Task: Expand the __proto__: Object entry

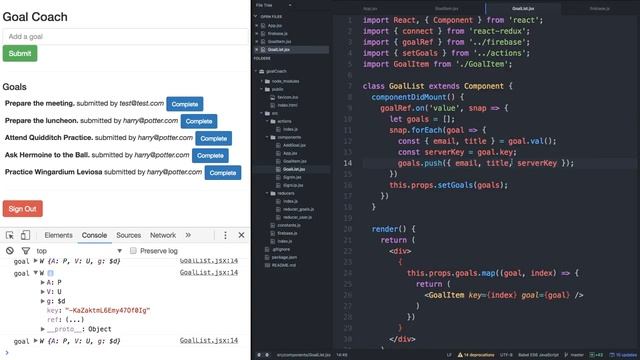Action: click(42, 329)
